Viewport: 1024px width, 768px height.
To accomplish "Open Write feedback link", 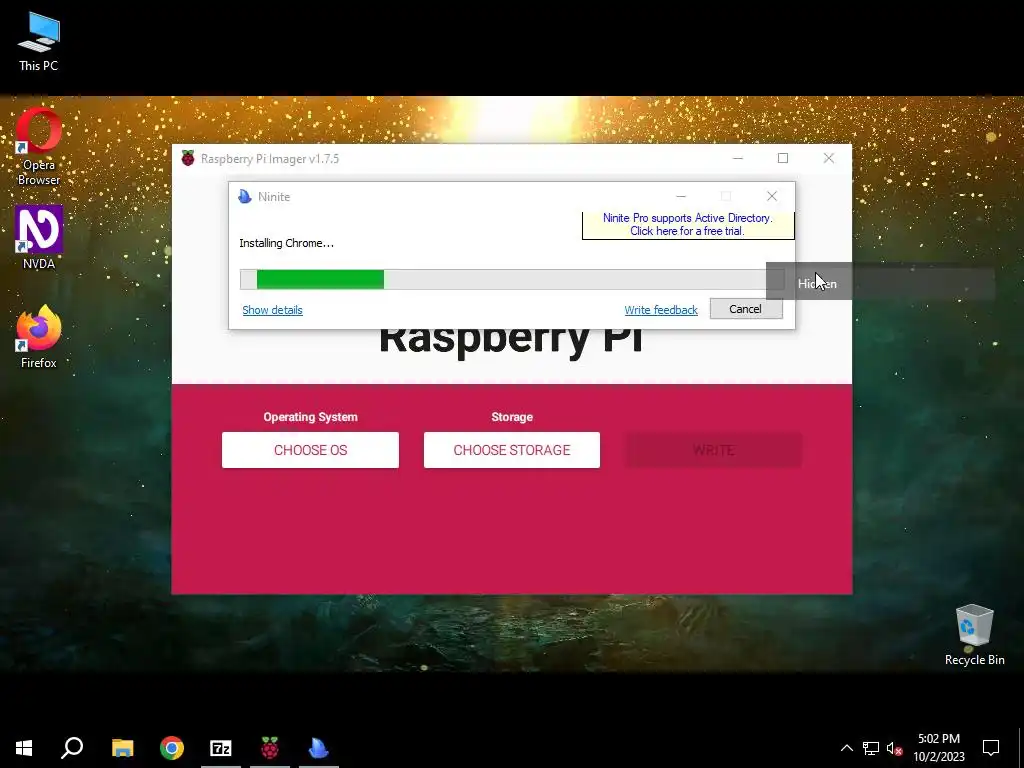I will click(x=661, y=310).
